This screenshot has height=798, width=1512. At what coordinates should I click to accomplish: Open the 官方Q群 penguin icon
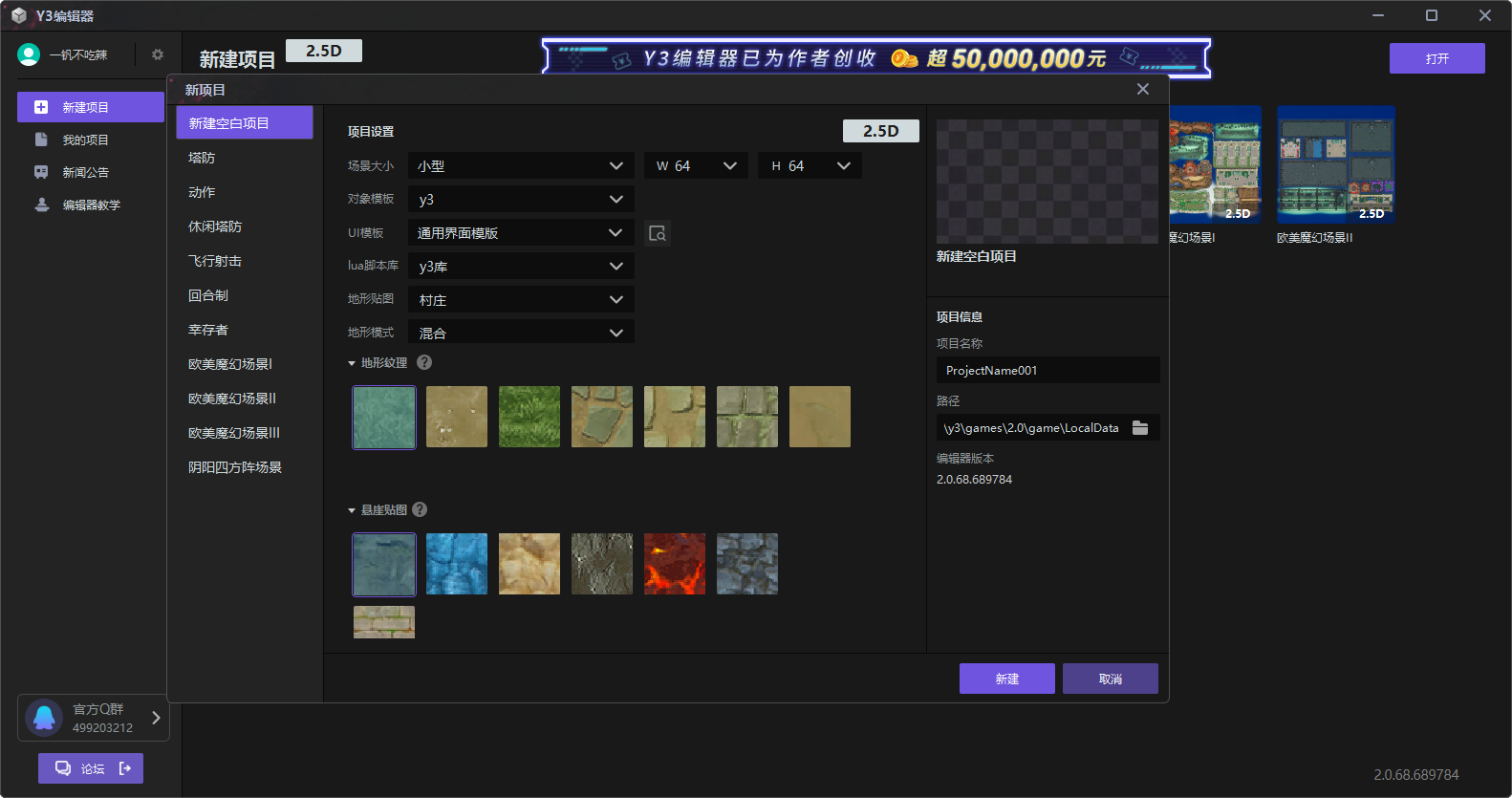pos(44,717)
